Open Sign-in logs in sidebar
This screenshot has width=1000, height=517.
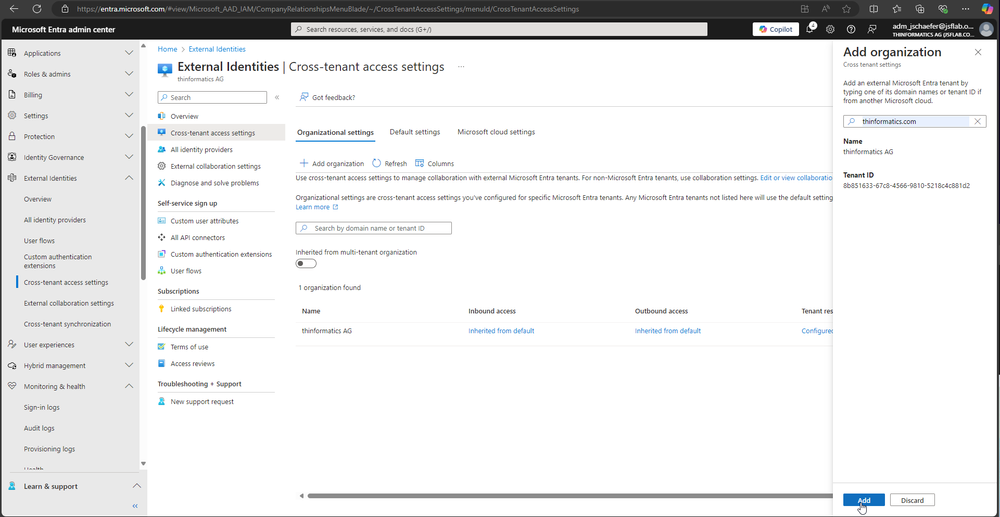coord(41,407)
